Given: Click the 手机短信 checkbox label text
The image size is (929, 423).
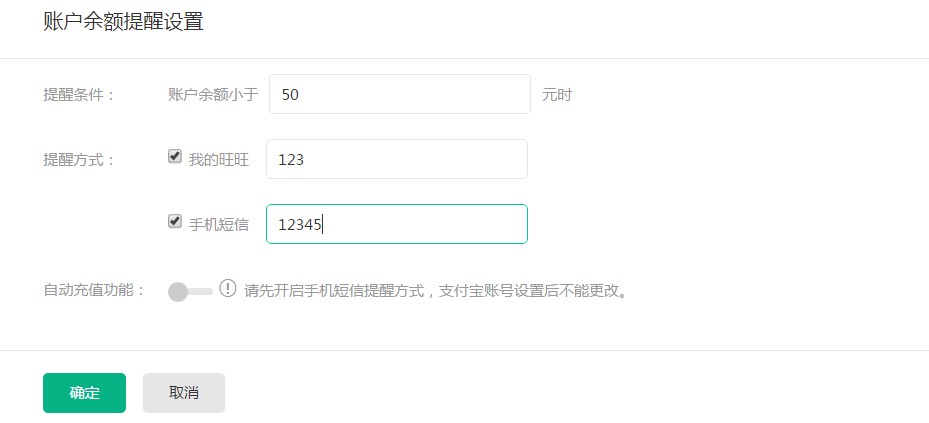Looking at the screenshot, I should pyautogui.click(x=219, y=225).
